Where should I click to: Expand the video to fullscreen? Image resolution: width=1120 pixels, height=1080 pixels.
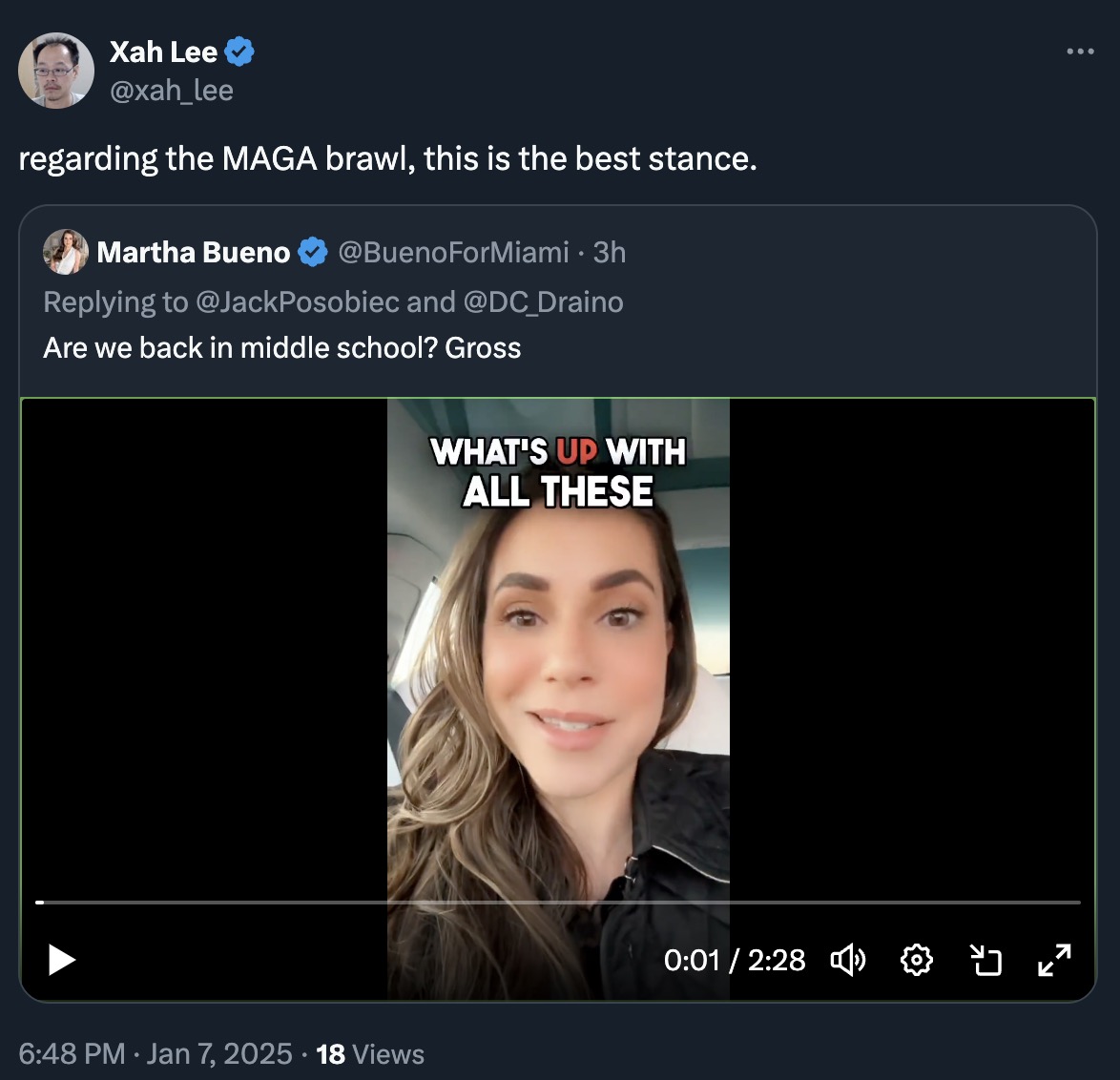pos(1054,960)
